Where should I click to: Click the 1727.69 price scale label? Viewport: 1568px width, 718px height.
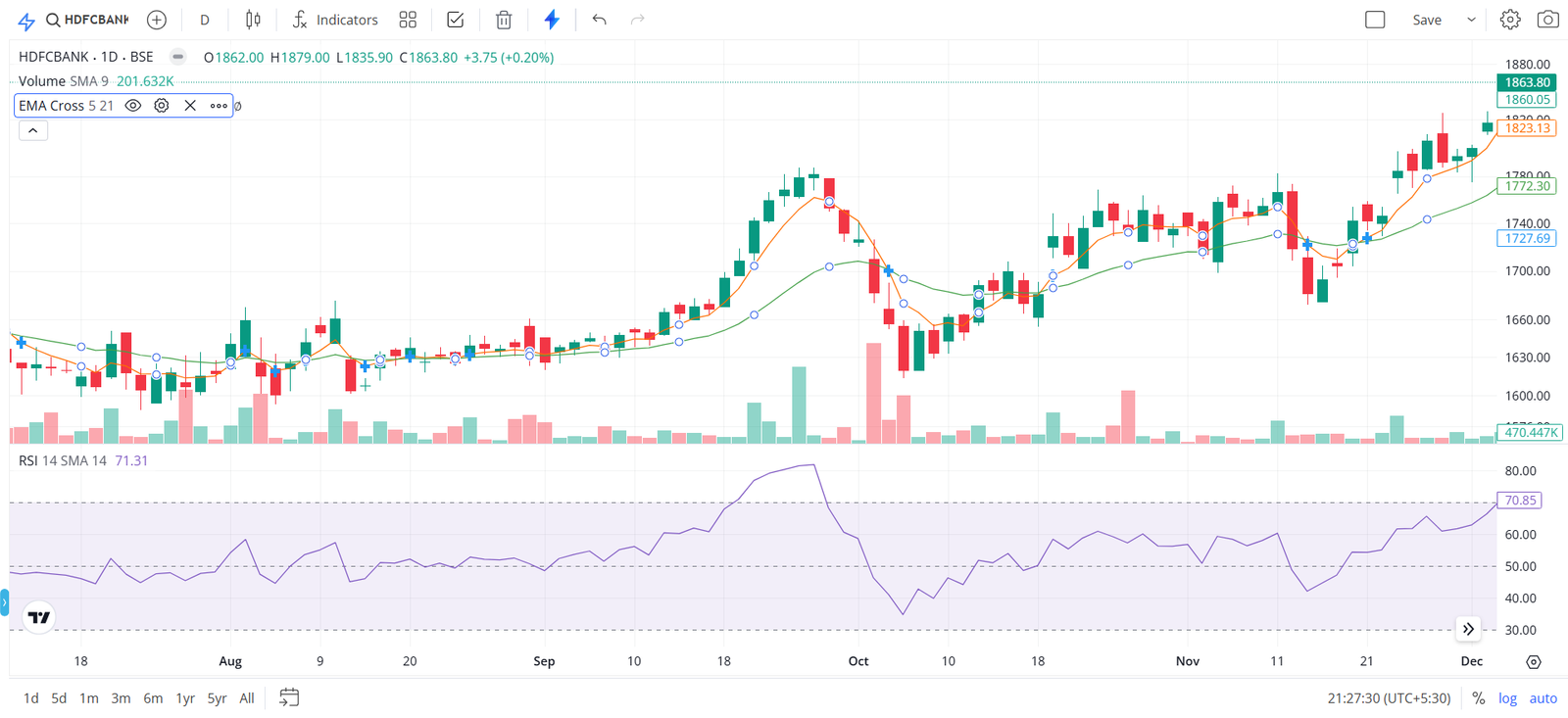[x=1528, y=238]
